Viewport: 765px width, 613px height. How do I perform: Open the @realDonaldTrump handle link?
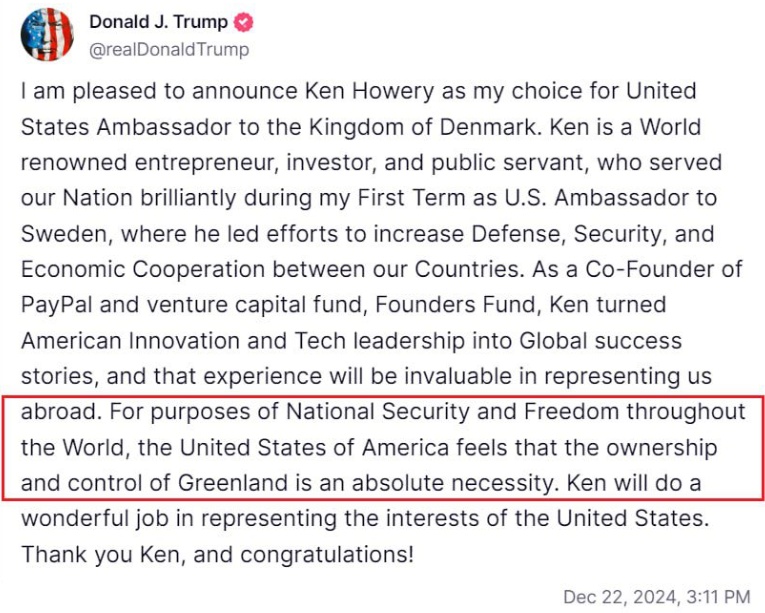[x=169, y=49]
